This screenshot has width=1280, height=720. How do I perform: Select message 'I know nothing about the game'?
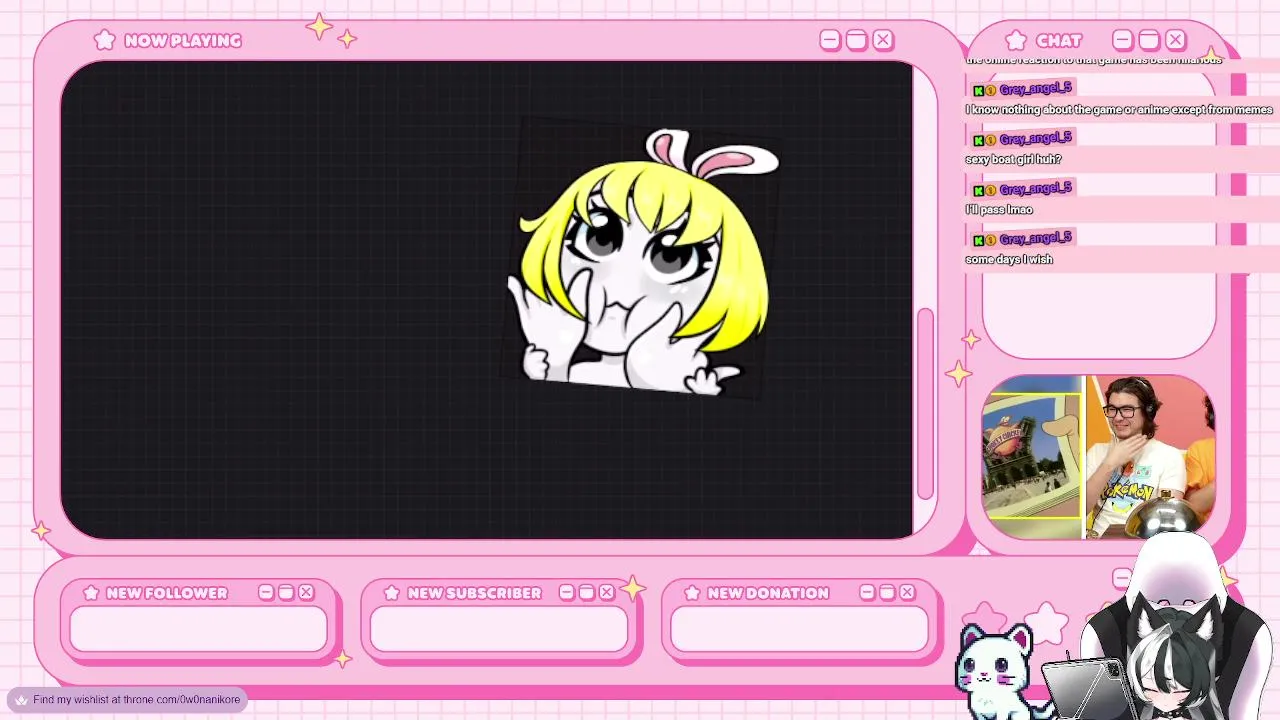tap(1119, 110)
